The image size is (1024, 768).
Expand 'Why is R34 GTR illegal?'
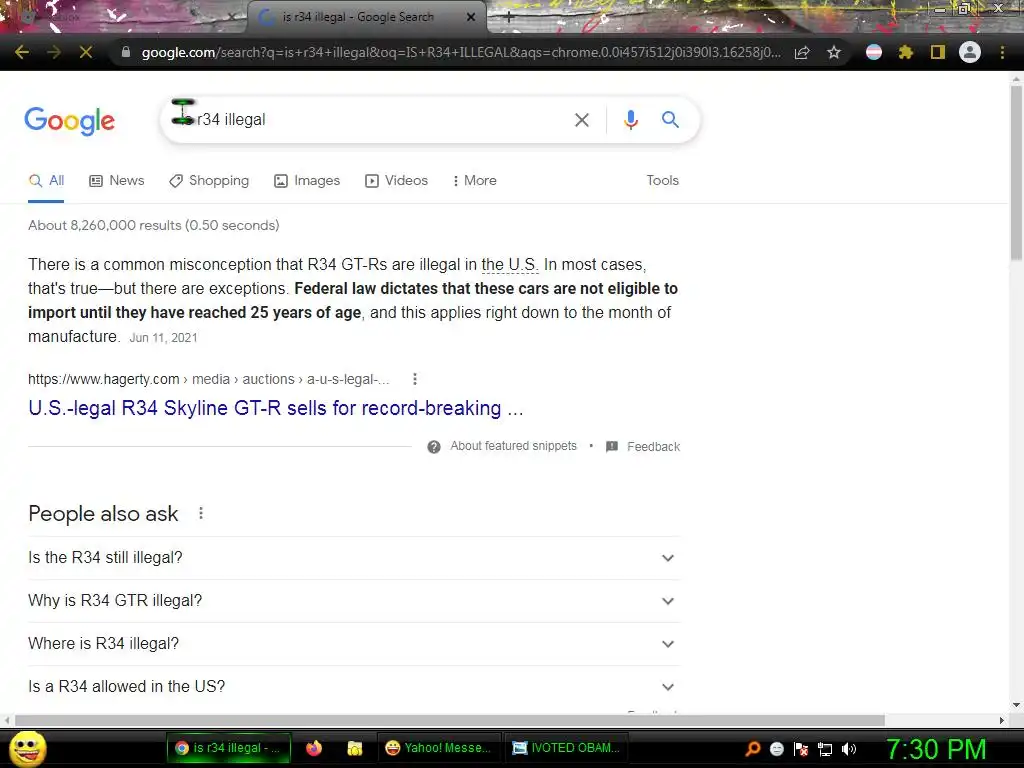point(354,601)
